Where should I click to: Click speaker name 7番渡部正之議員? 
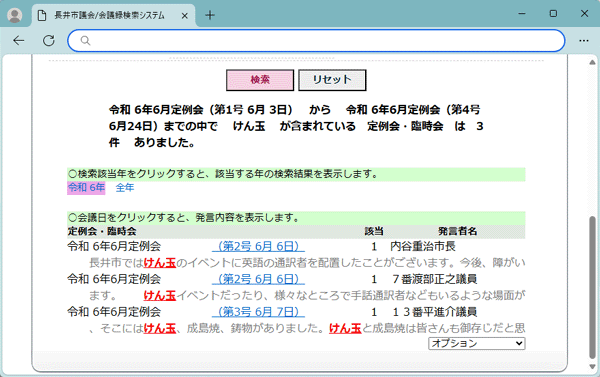(434, 279)
